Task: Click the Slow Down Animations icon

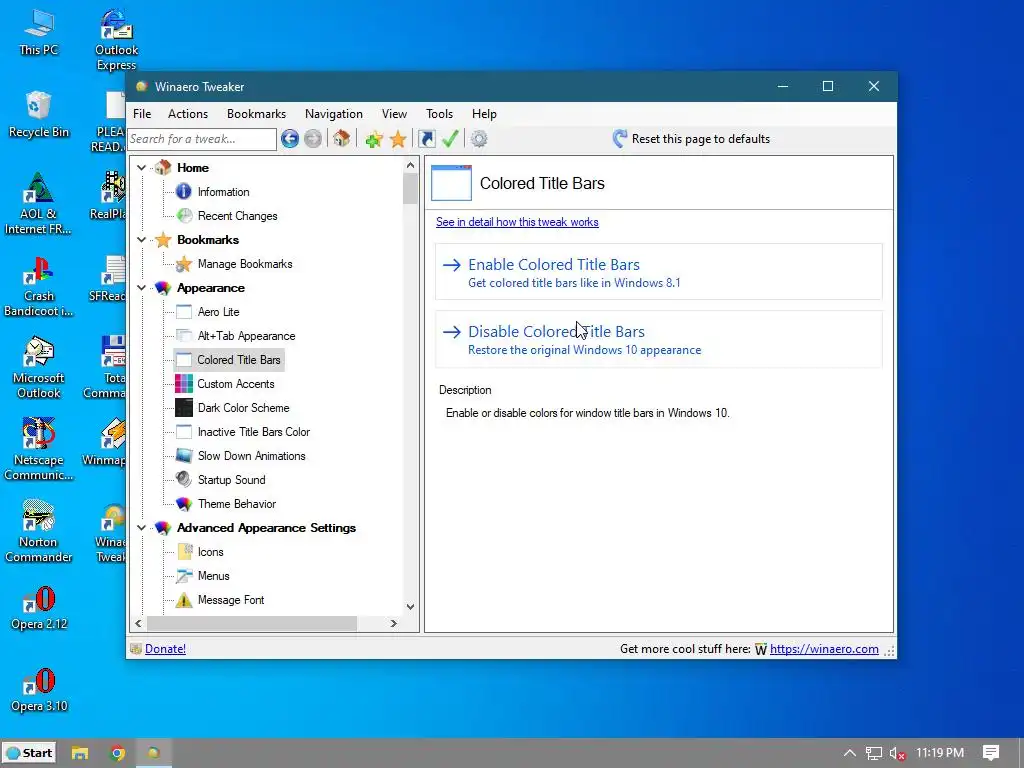Action: pyautogui.click(x=184, y=456)
